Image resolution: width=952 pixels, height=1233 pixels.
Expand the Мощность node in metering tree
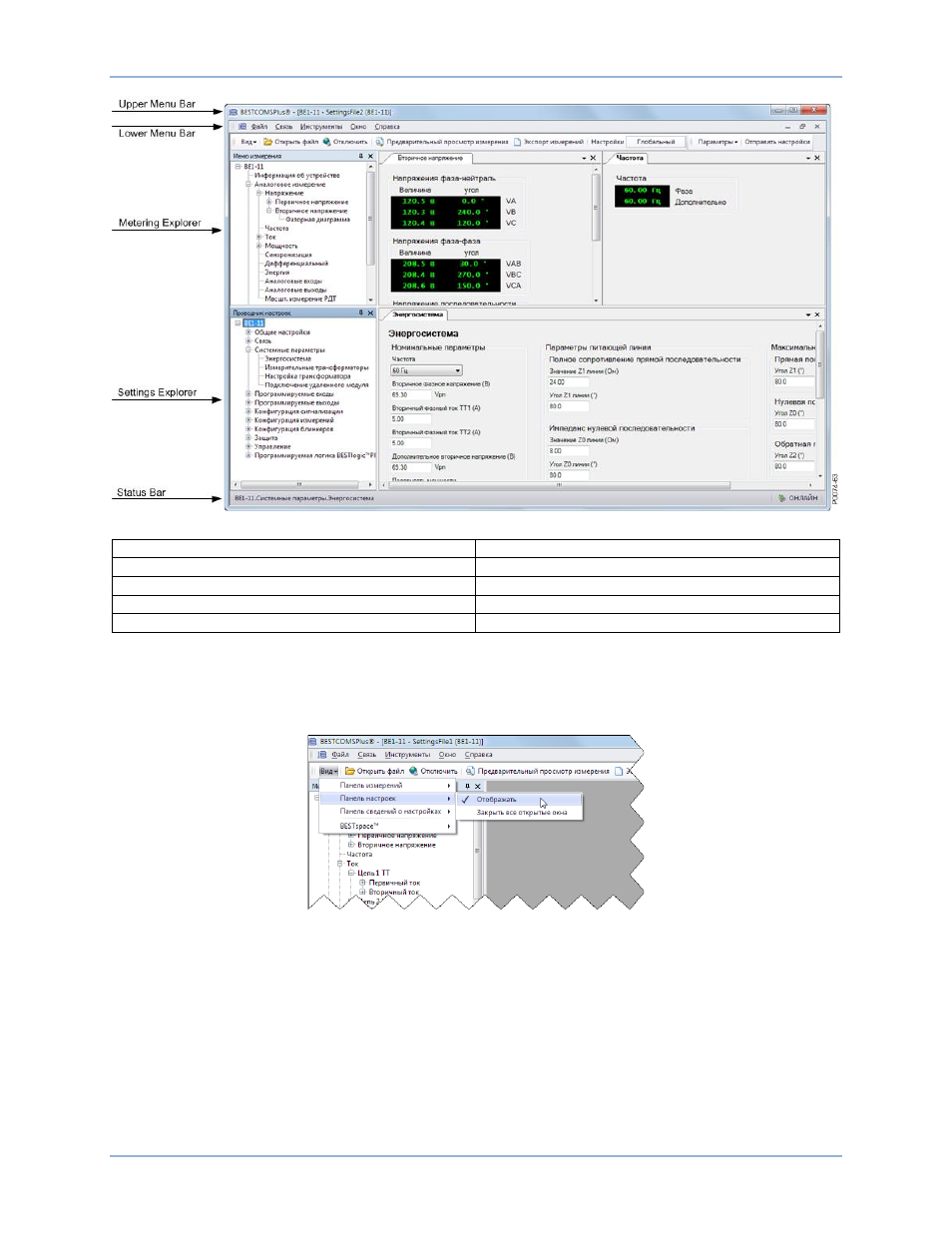coord(258,246)
